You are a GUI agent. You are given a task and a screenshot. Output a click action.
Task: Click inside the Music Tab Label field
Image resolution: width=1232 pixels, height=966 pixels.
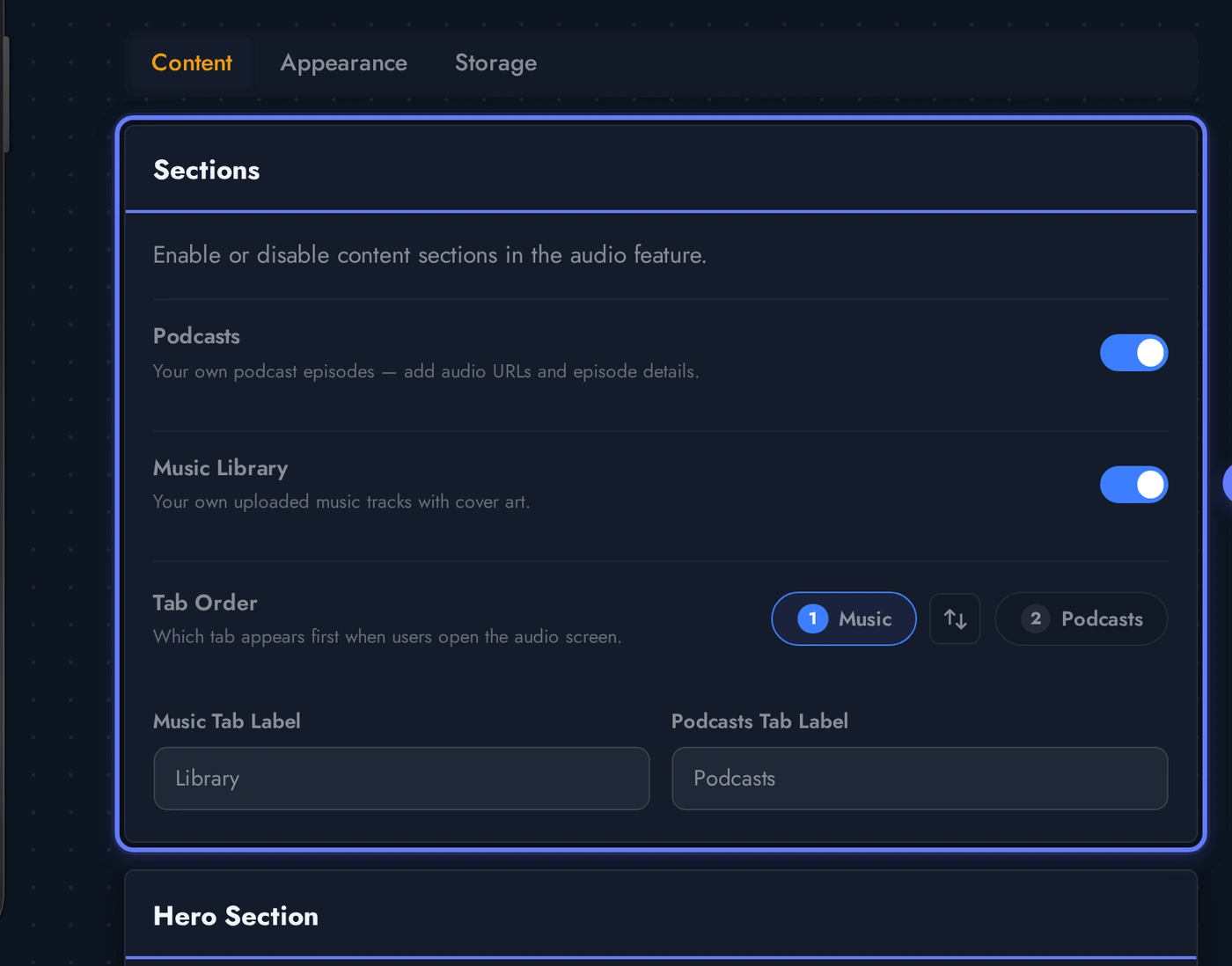(x=401, y=779)
